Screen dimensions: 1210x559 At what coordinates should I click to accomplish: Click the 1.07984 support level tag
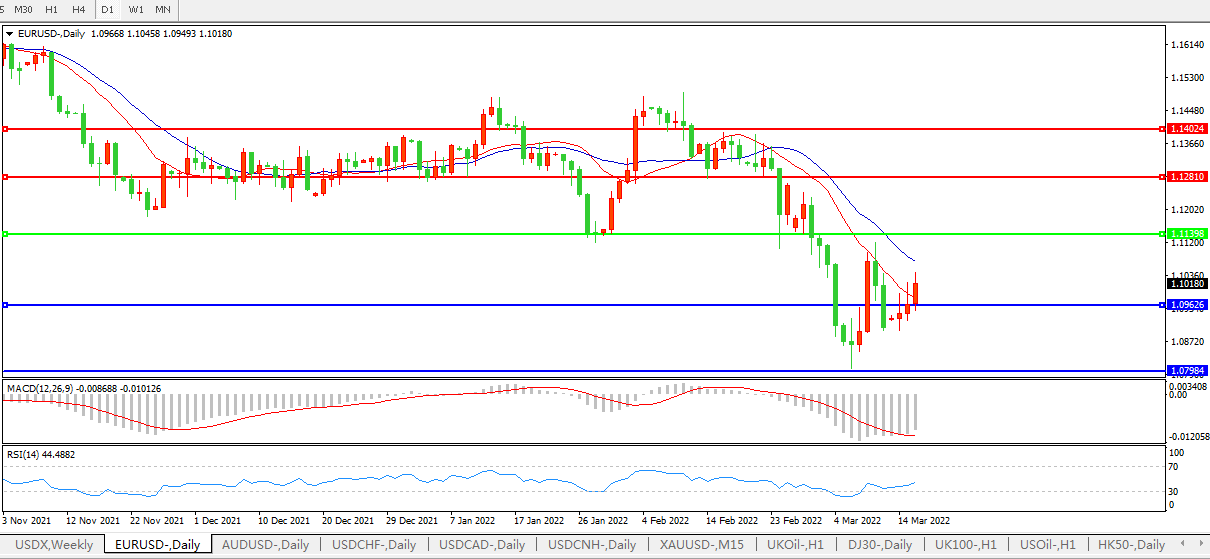(x=1184, y=370)
